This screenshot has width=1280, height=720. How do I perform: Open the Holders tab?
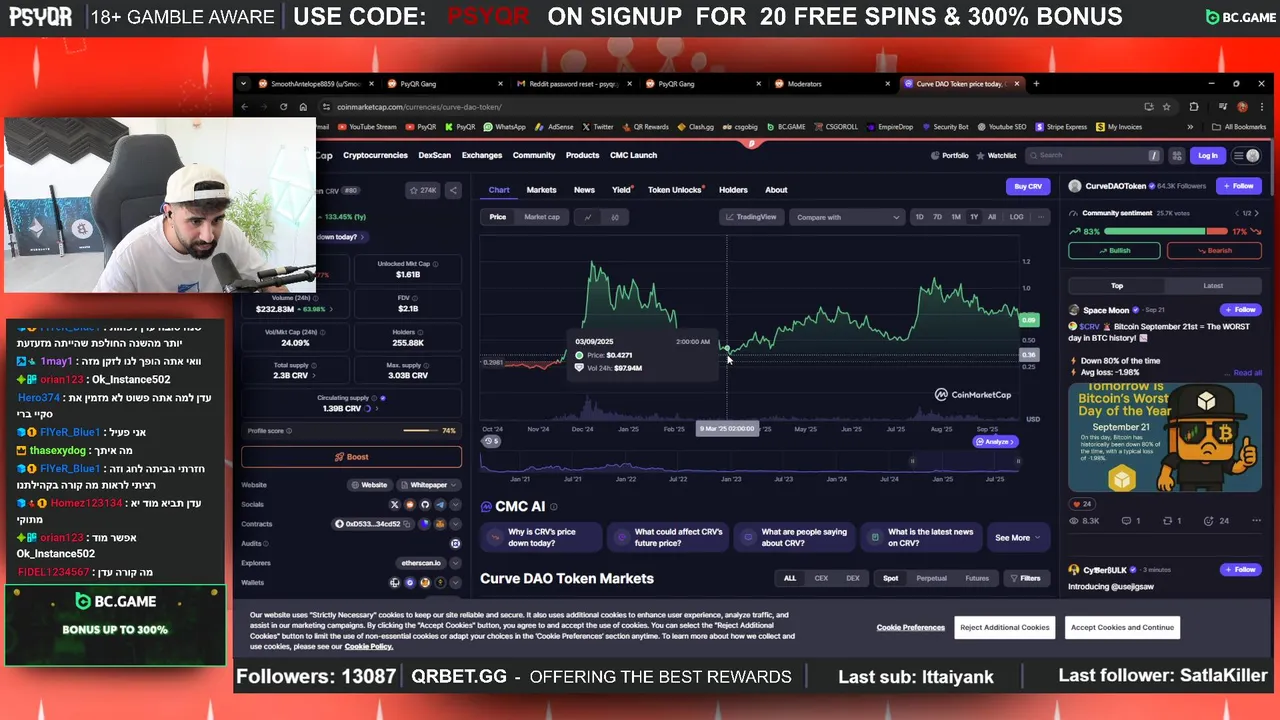click(x=733, y=190)
